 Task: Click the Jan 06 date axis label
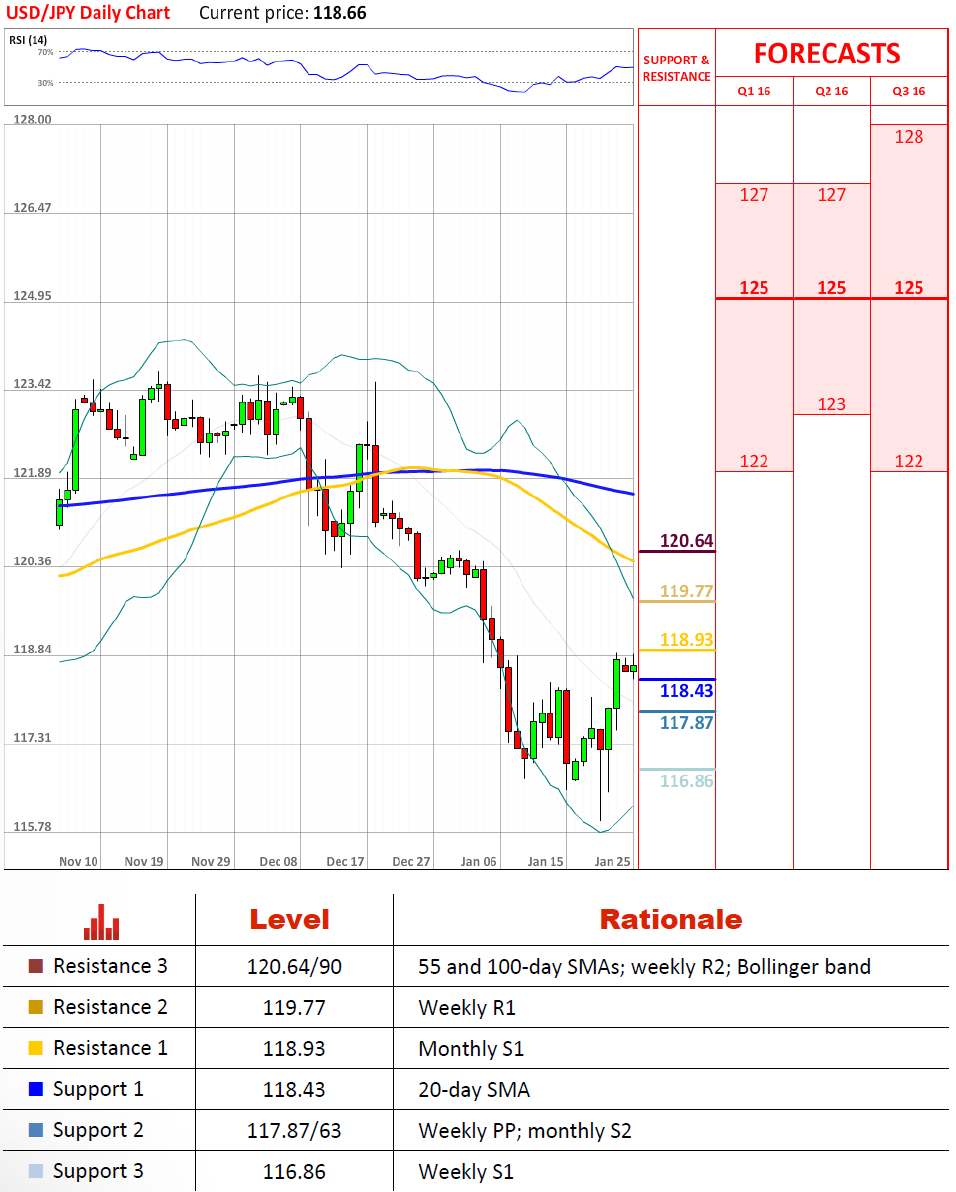pyautogui.click(x=479, y=861)
